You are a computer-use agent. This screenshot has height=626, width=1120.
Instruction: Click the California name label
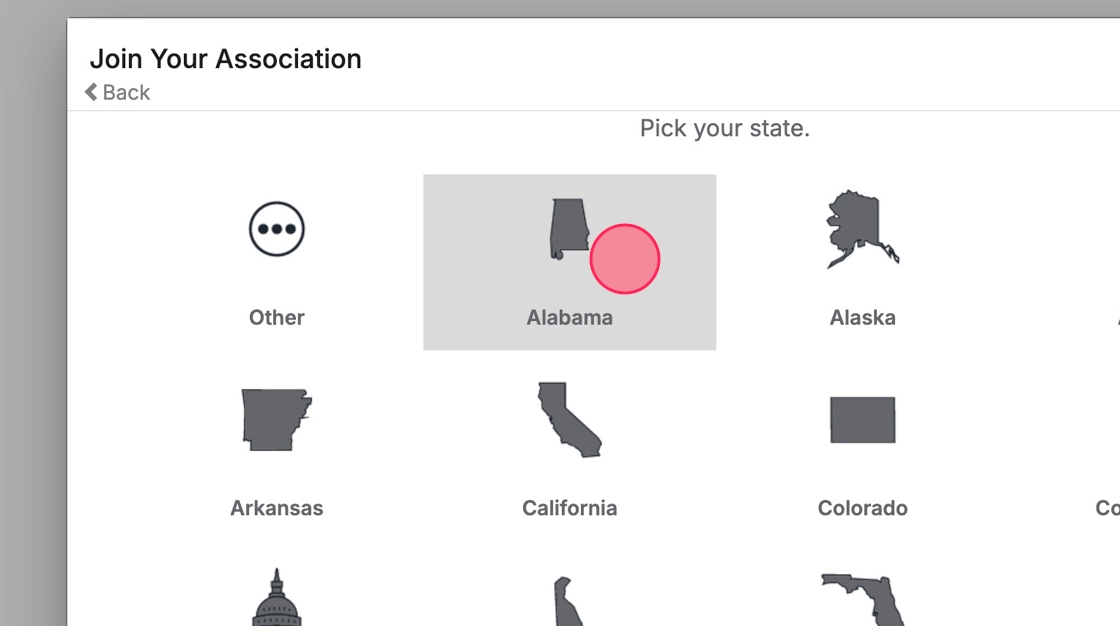click(x=569, y=508)
